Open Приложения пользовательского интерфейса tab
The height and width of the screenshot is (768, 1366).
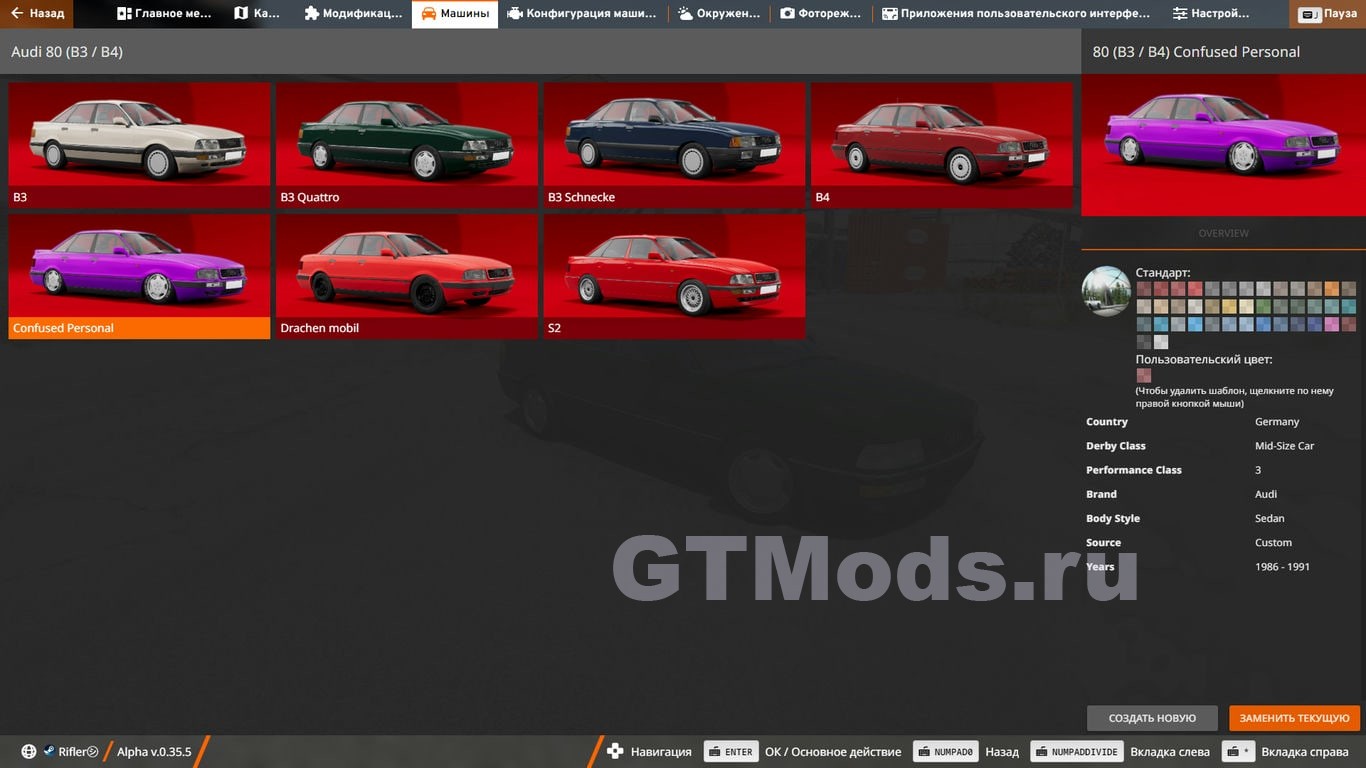pos(1016,14)
